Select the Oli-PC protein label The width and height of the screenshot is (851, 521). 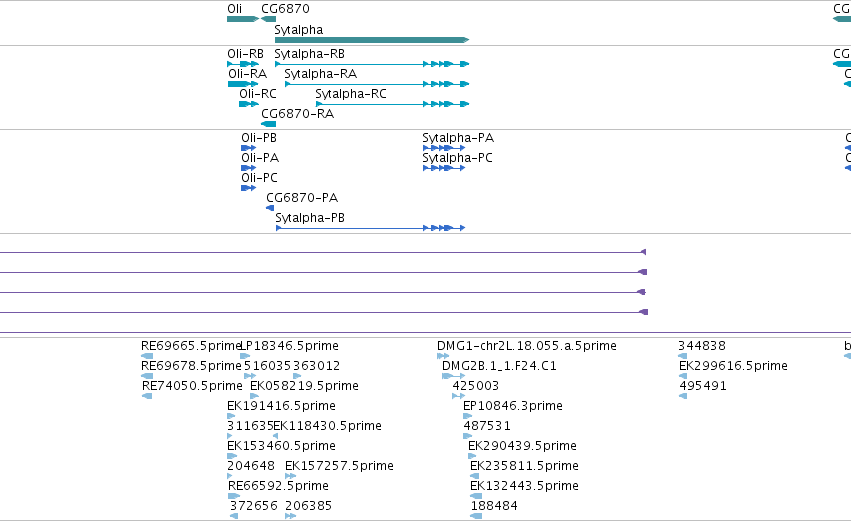tap(259, 178)
